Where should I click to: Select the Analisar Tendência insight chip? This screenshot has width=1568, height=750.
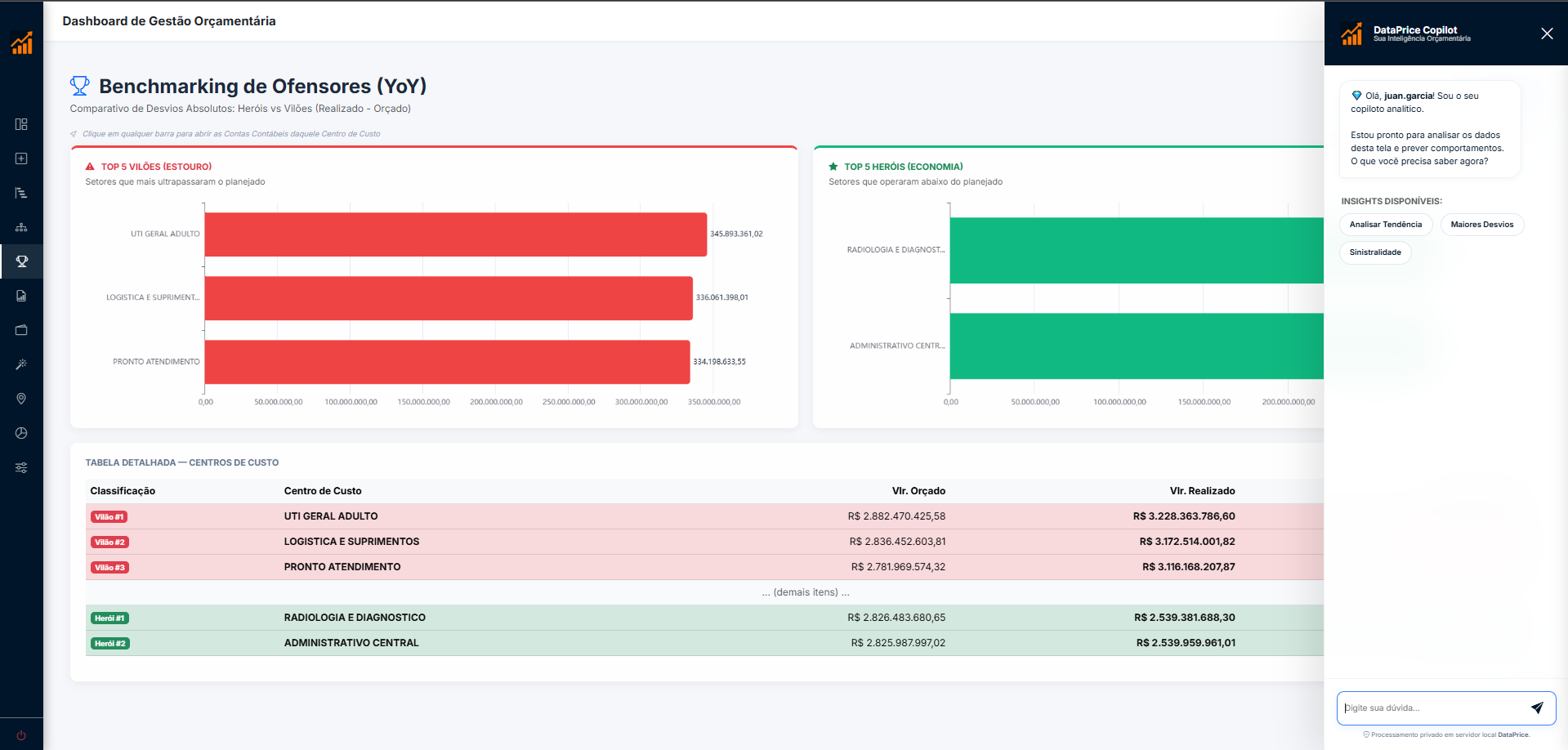click(x=1385, y=225)
